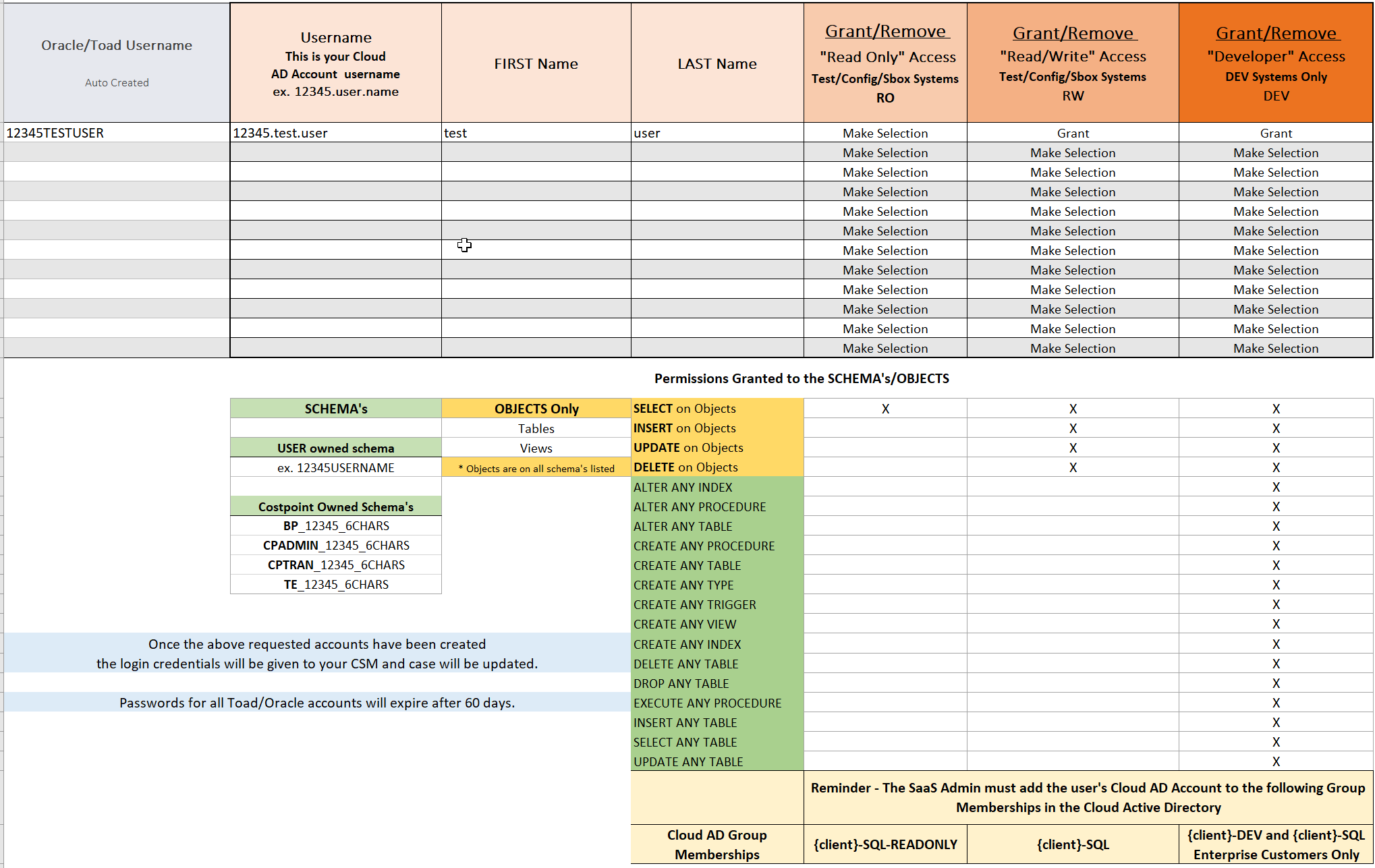Select the Cloud AD Group Memberships cell
The width and height of the screenshot is (1375, 868).
(717, 844)
